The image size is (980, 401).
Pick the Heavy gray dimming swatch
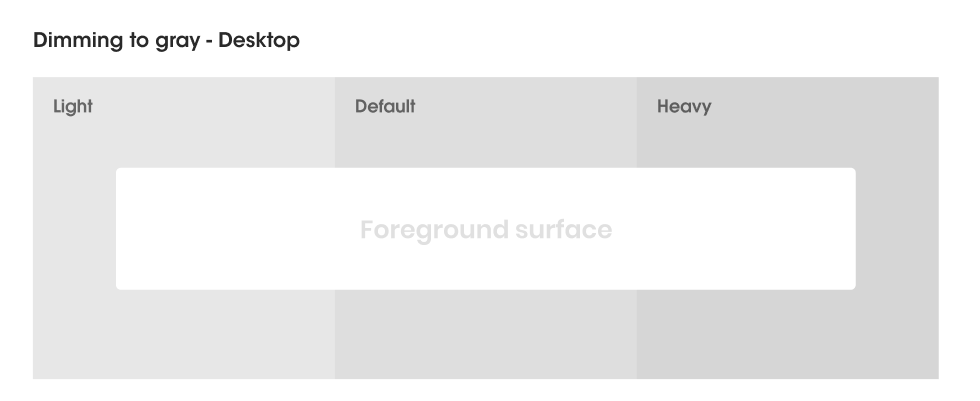click(787, 130)
